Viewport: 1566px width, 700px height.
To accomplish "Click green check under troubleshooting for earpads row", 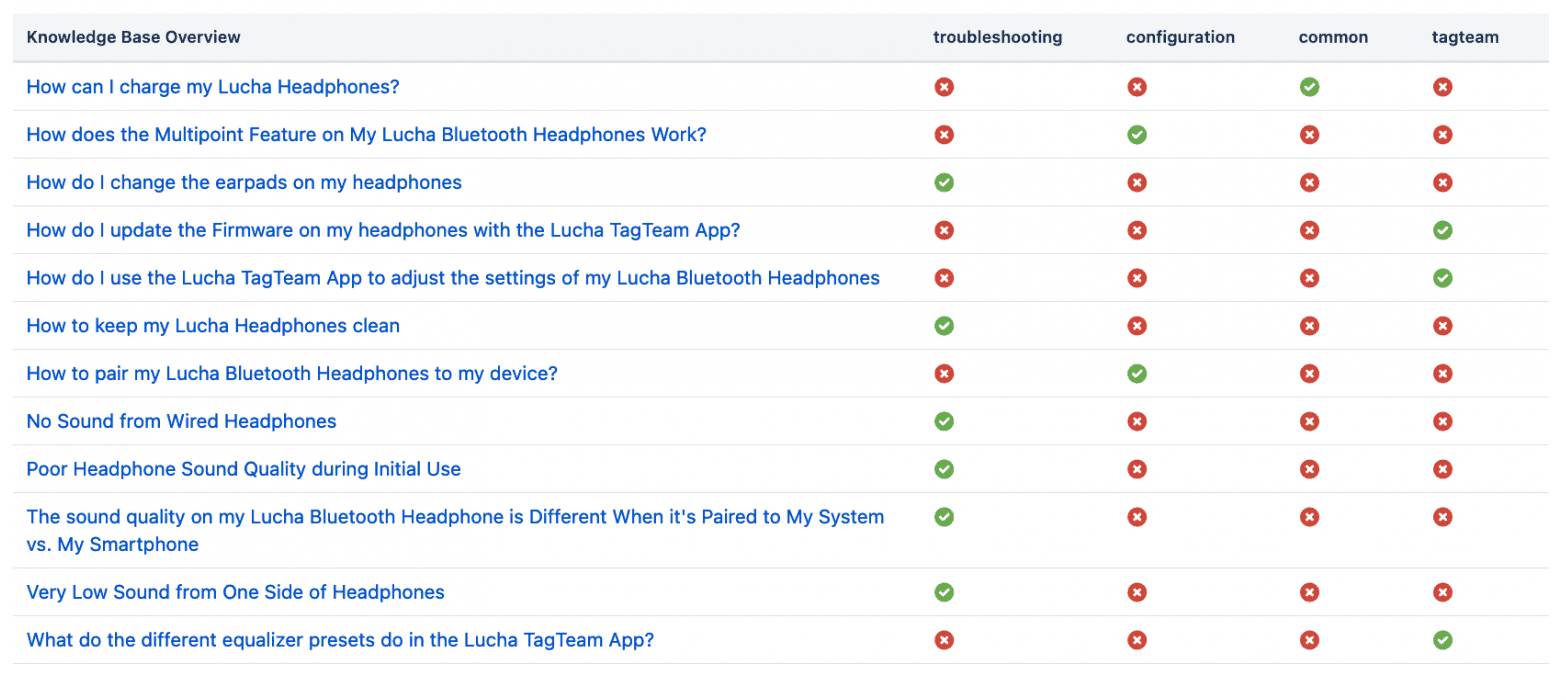I will pyautogui.click(x=944, y=183).
